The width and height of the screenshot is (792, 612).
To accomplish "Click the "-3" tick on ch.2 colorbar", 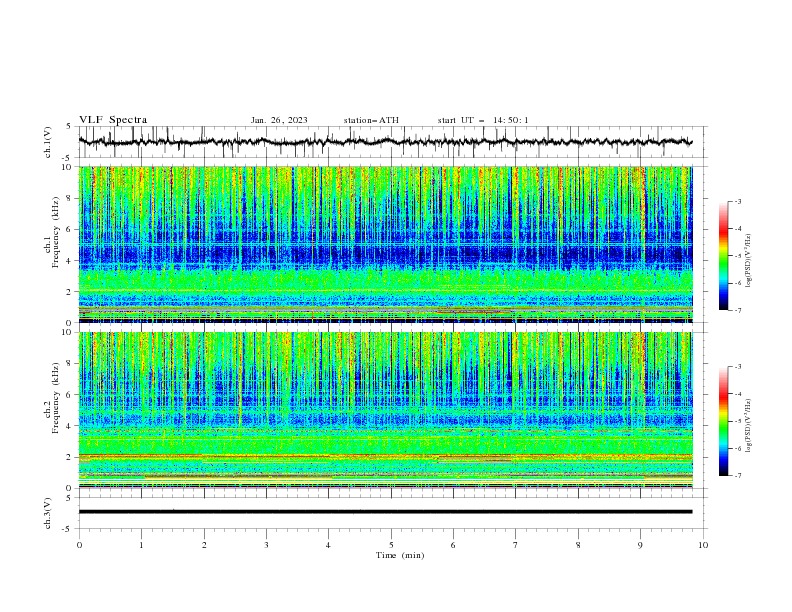I will pos(738,367).
